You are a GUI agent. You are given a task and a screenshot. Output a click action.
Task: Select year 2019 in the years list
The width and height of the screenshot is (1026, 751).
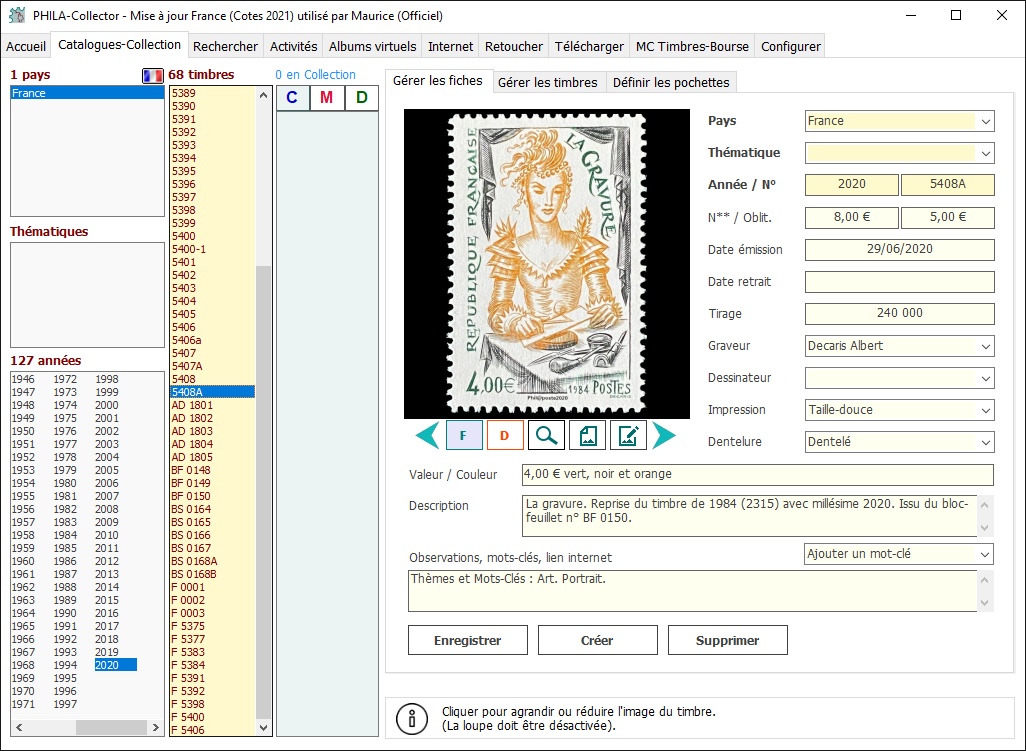pos(107,652)
